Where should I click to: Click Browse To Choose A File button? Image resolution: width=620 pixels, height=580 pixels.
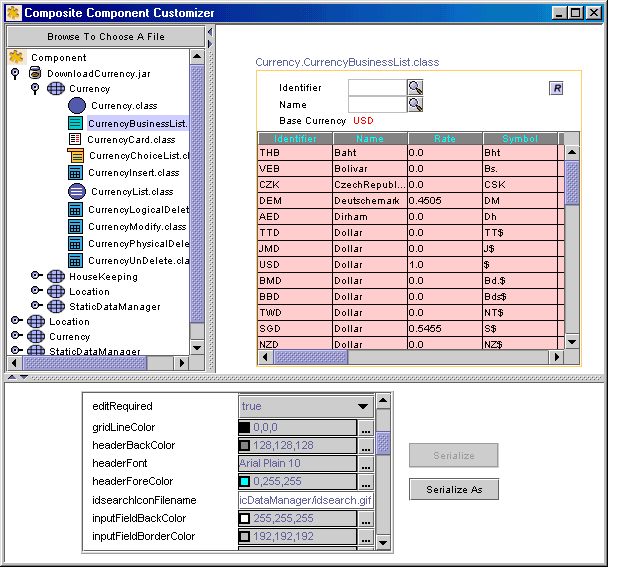coord(106,36)
